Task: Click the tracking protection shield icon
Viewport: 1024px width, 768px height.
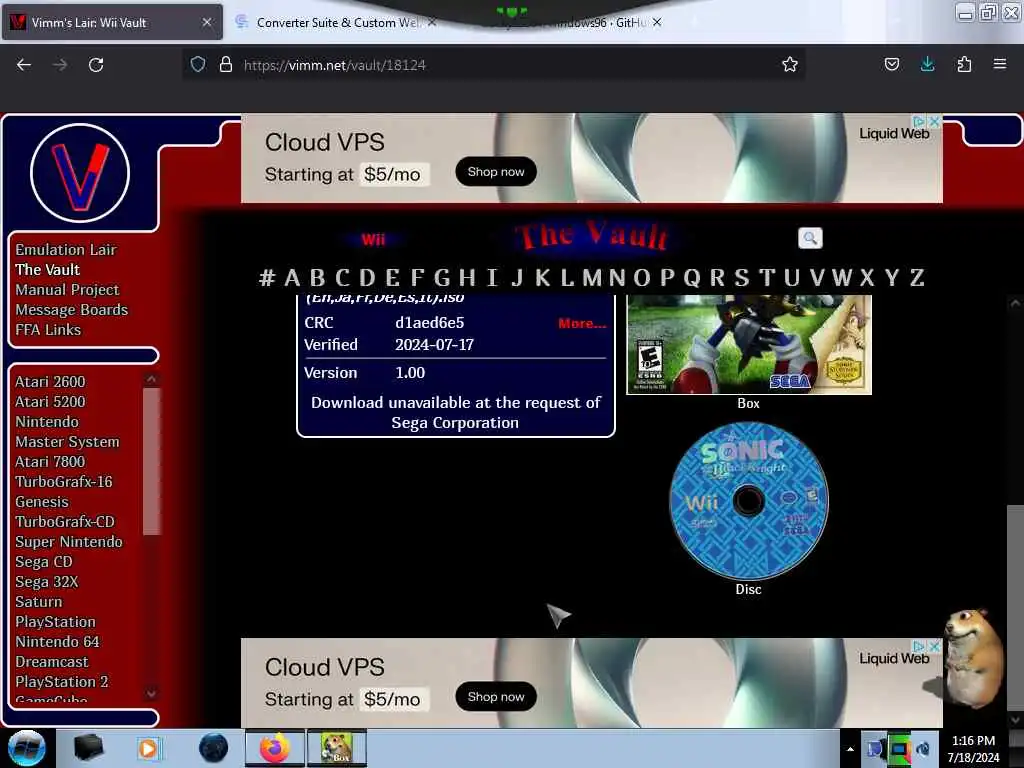Action: [x=198, y=64]
